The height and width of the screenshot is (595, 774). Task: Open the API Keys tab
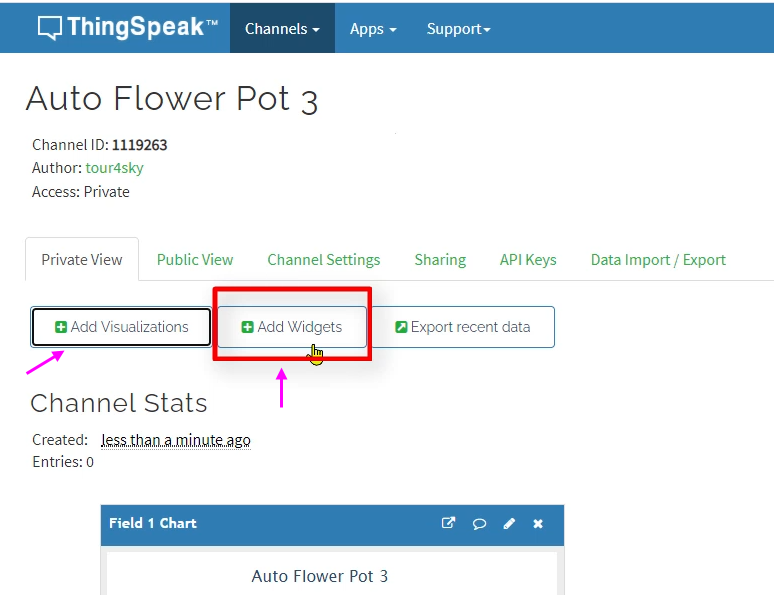pos(528,260)
